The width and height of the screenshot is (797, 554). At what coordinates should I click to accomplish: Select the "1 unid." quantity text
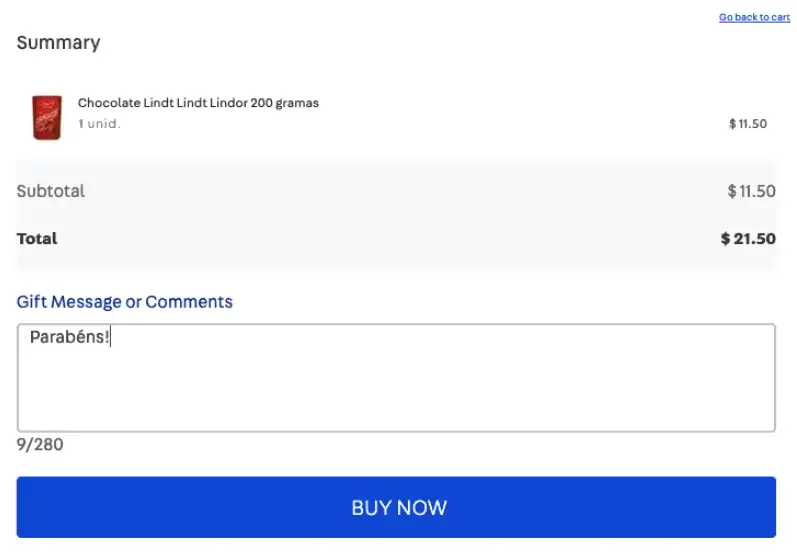pos(99,124)
